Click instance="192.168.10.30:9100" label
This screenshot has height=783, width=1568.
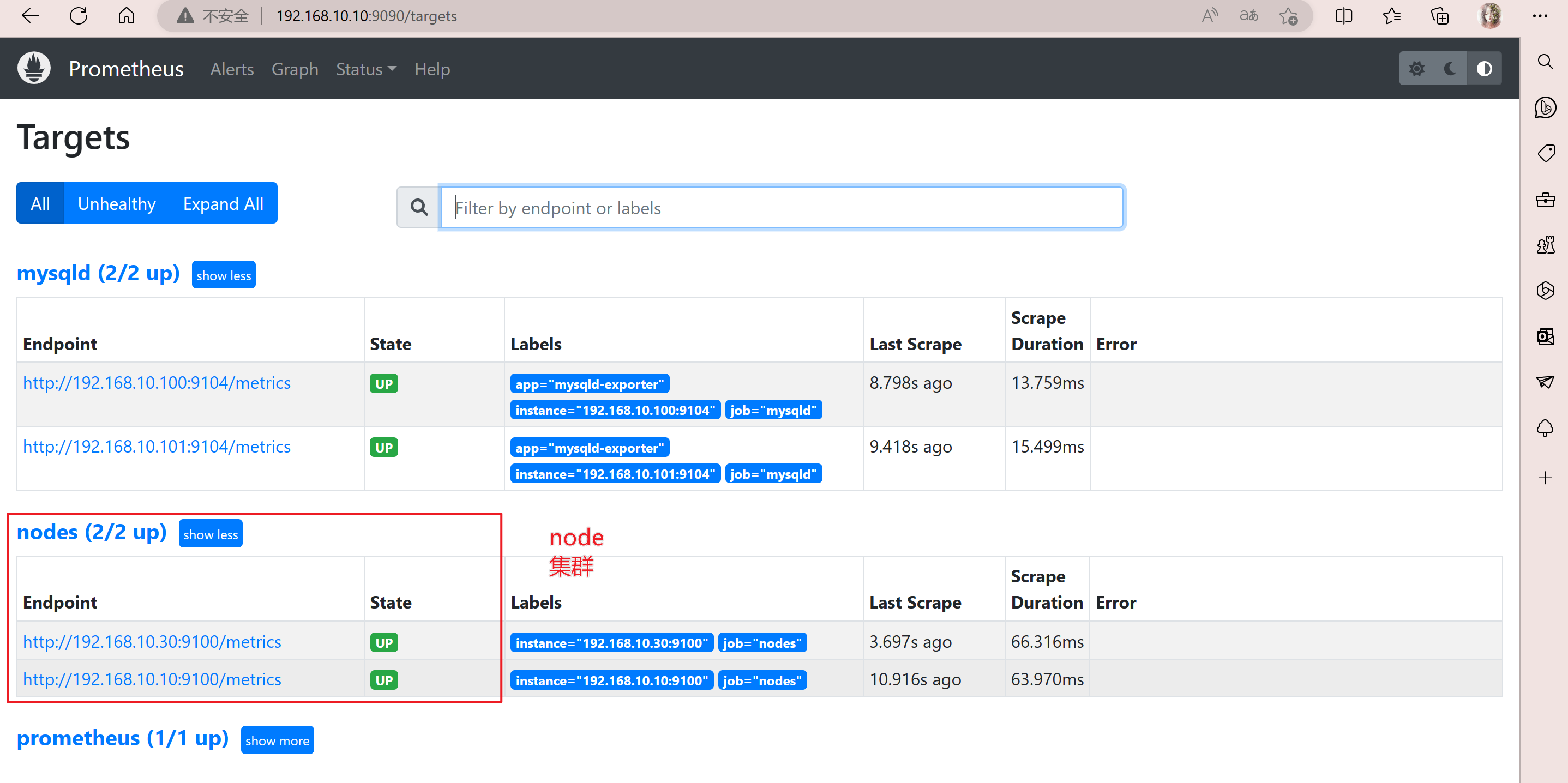pyautogui.click(x=612, y=643)
